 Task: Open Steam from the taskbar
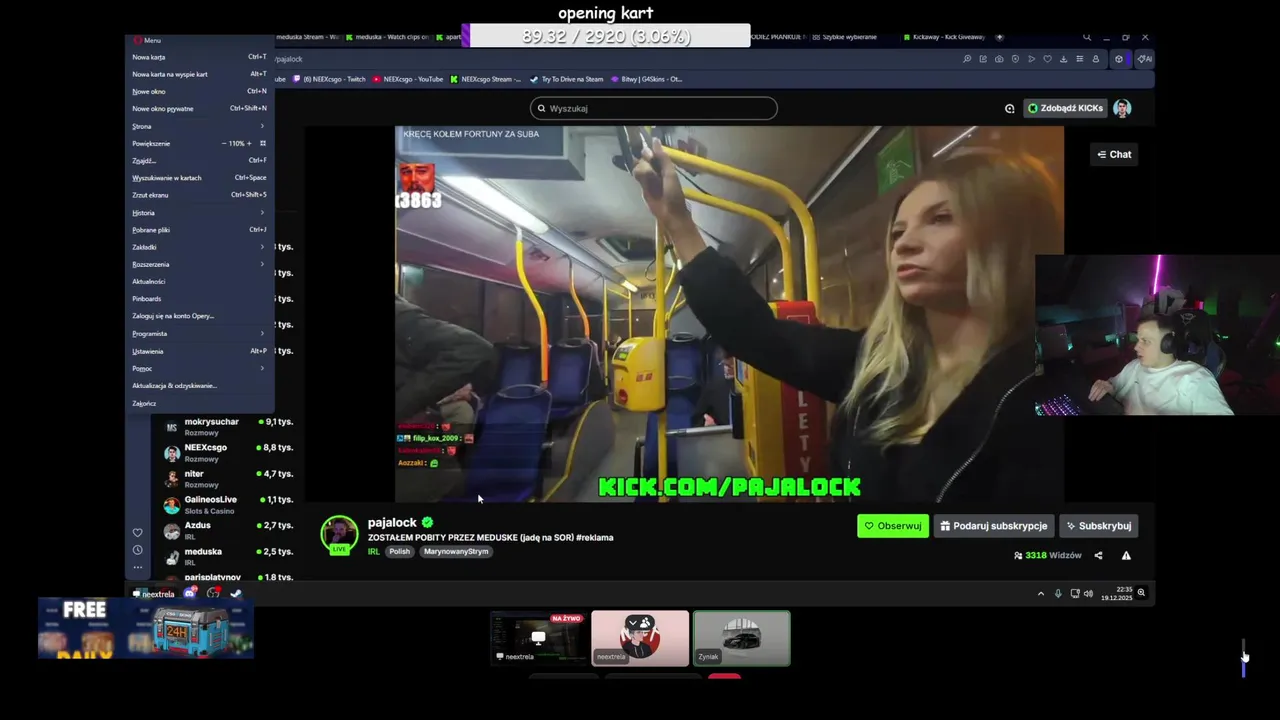coord(236,593)
